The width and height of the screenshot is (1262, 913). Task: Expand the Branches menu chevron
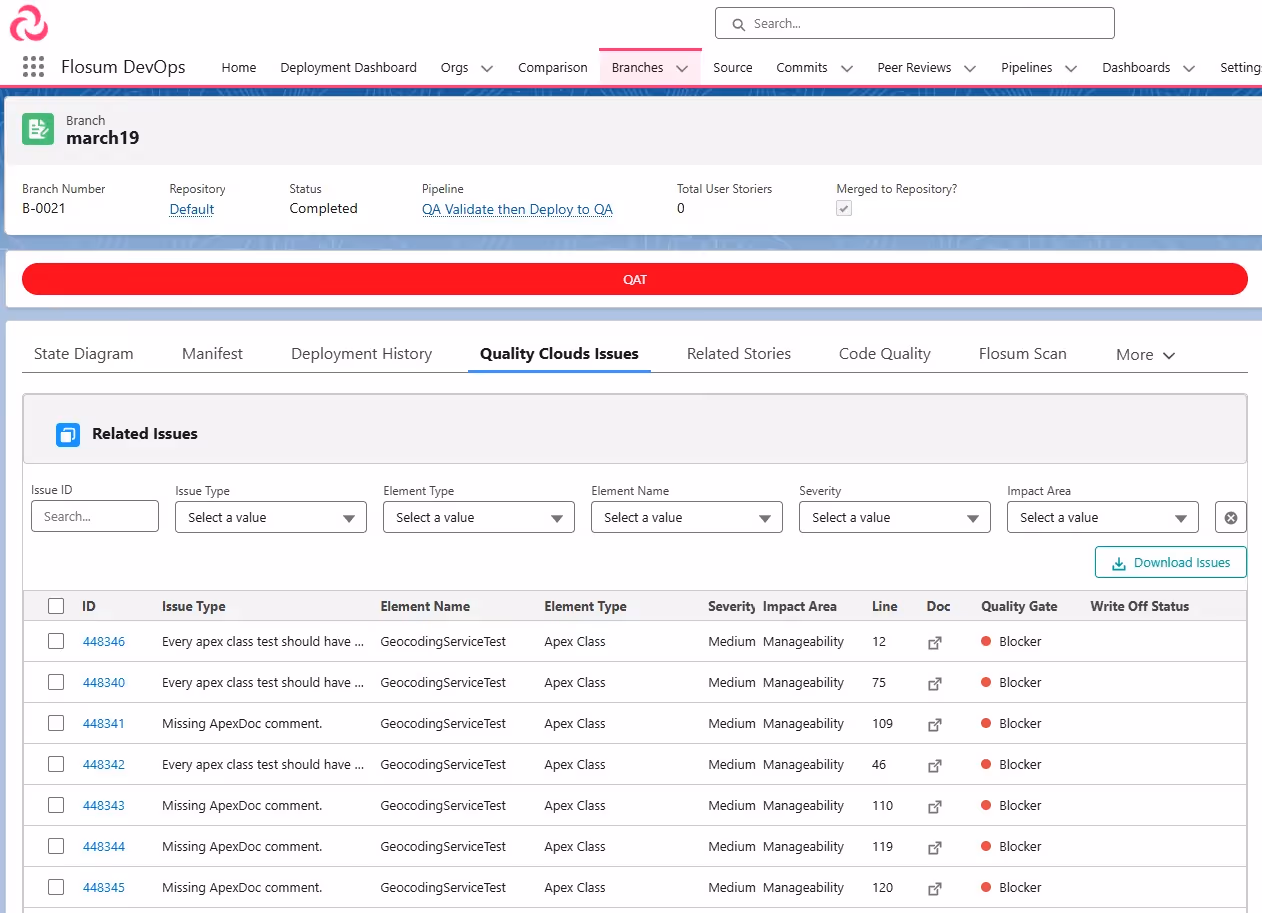682,68
